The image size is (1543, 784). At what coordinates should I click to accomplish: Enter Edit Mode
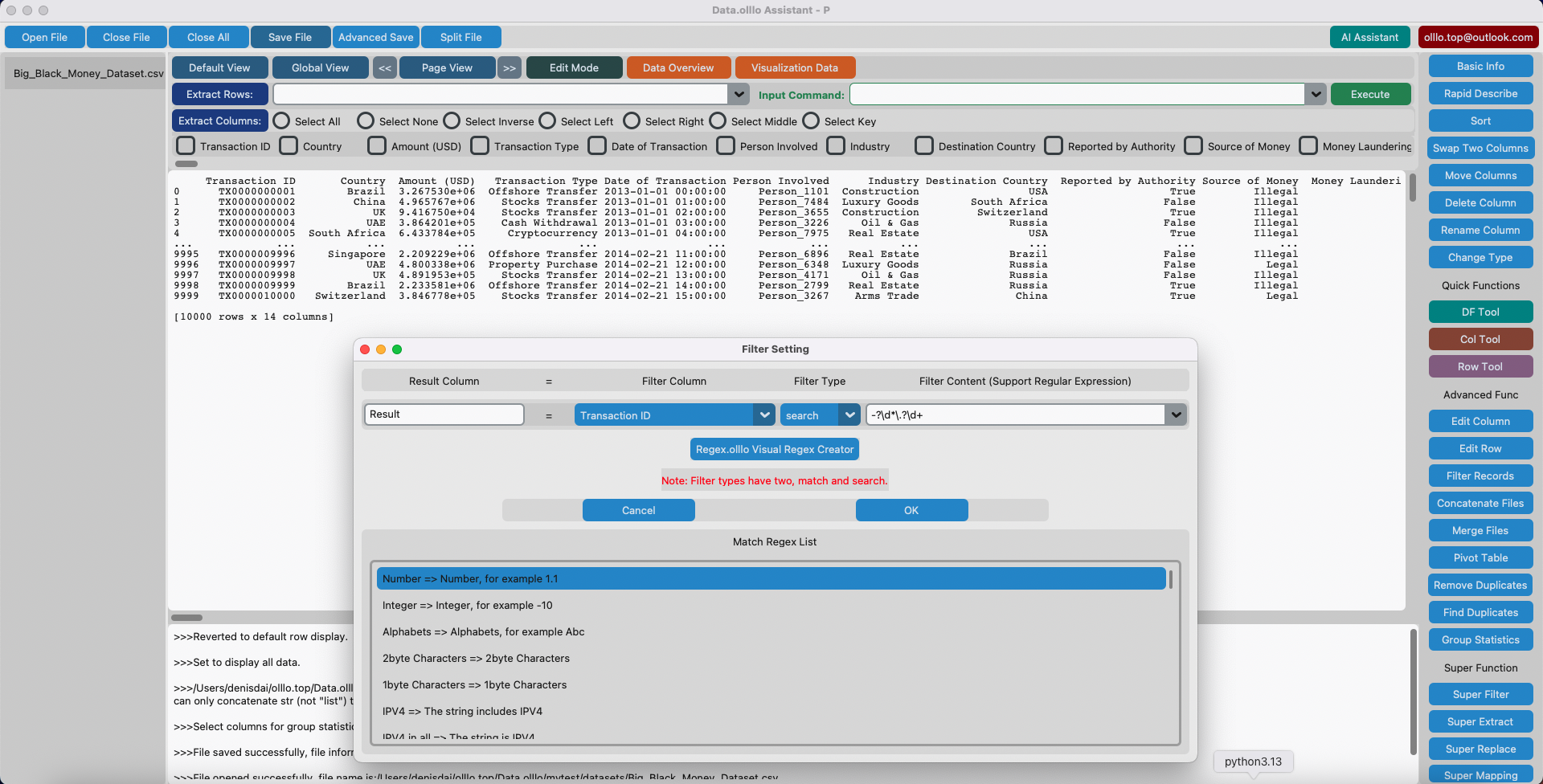pos(574,68)
